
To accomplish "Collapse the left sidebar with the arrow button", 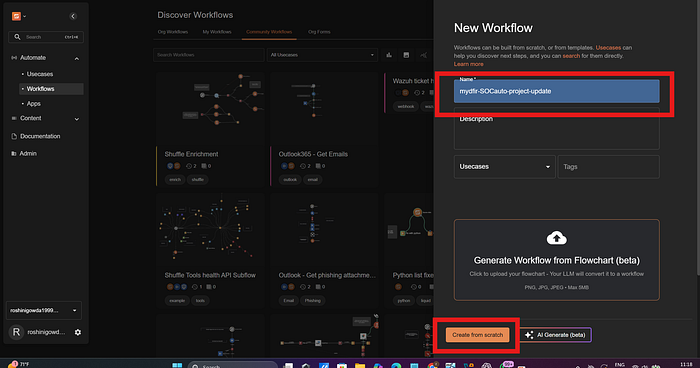I will click(73, 17).
